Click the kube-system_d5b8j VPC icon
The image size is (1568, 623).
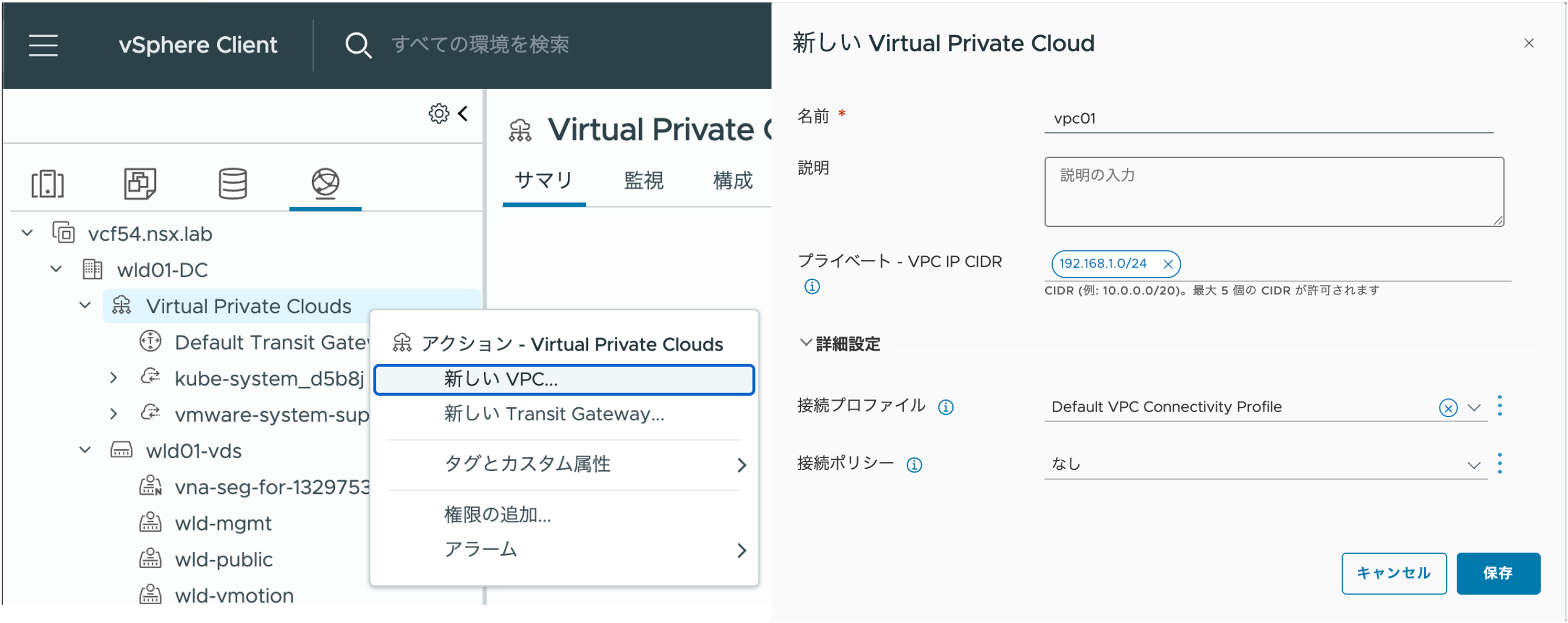(151, 377)
